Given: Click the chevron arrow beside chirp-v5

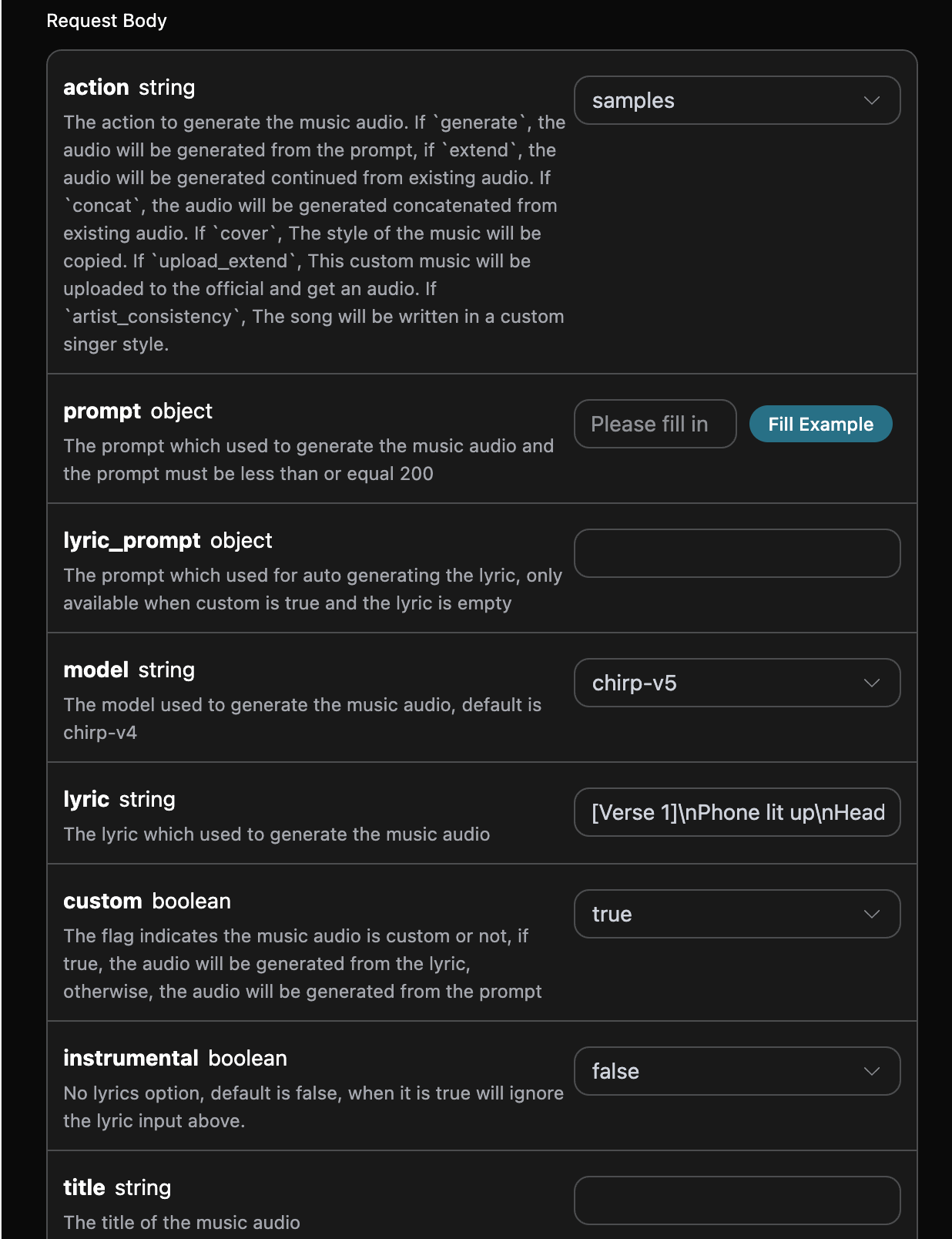Looking at the screenshot, I should tap(871, 683).
